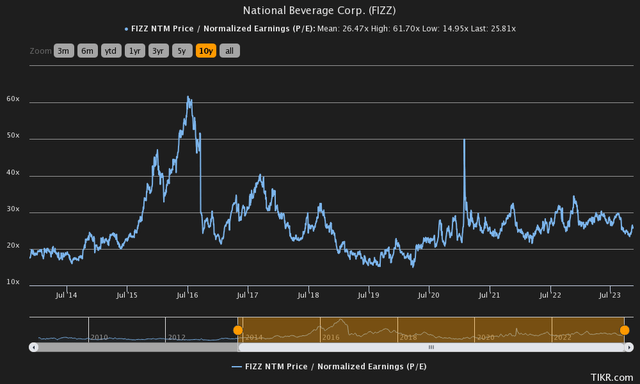Click the Jul '16 x-axis label
The width and height of the screenshot is (640, 384).
point(187,295)
